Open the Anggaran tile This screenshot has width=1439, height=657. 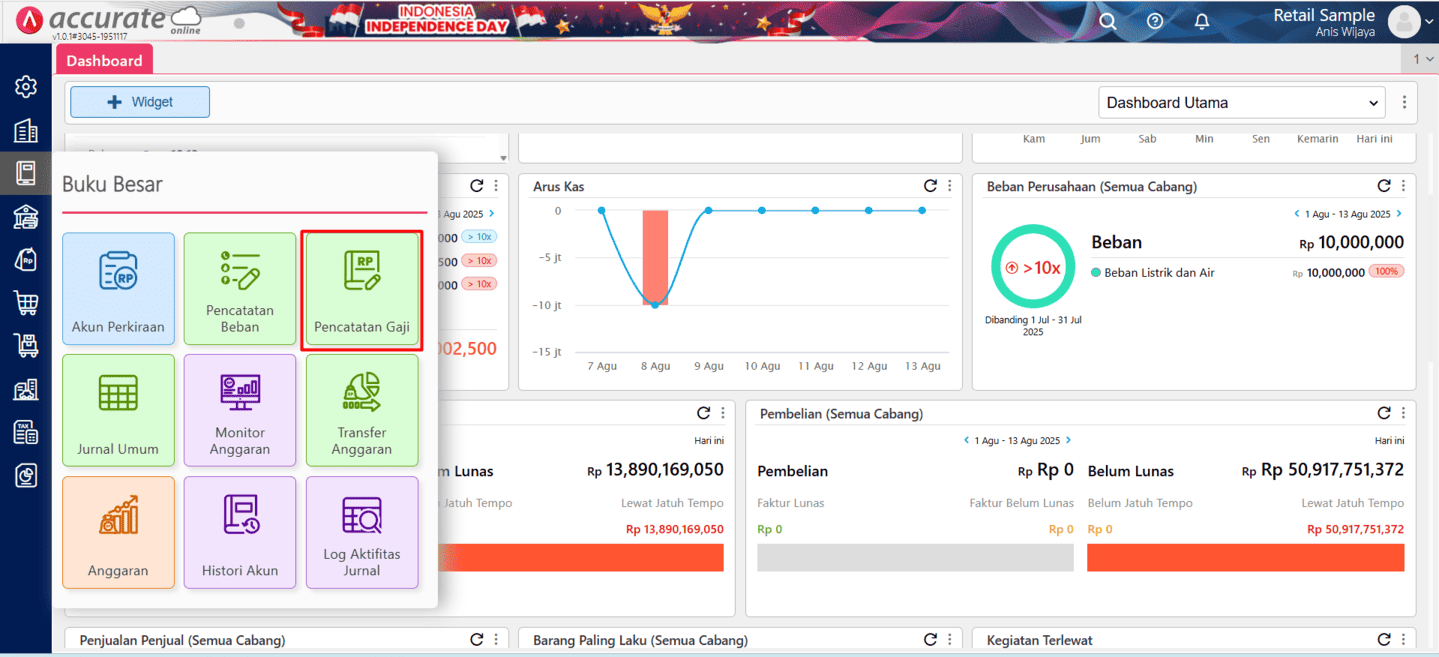click(x=118, y=532)
